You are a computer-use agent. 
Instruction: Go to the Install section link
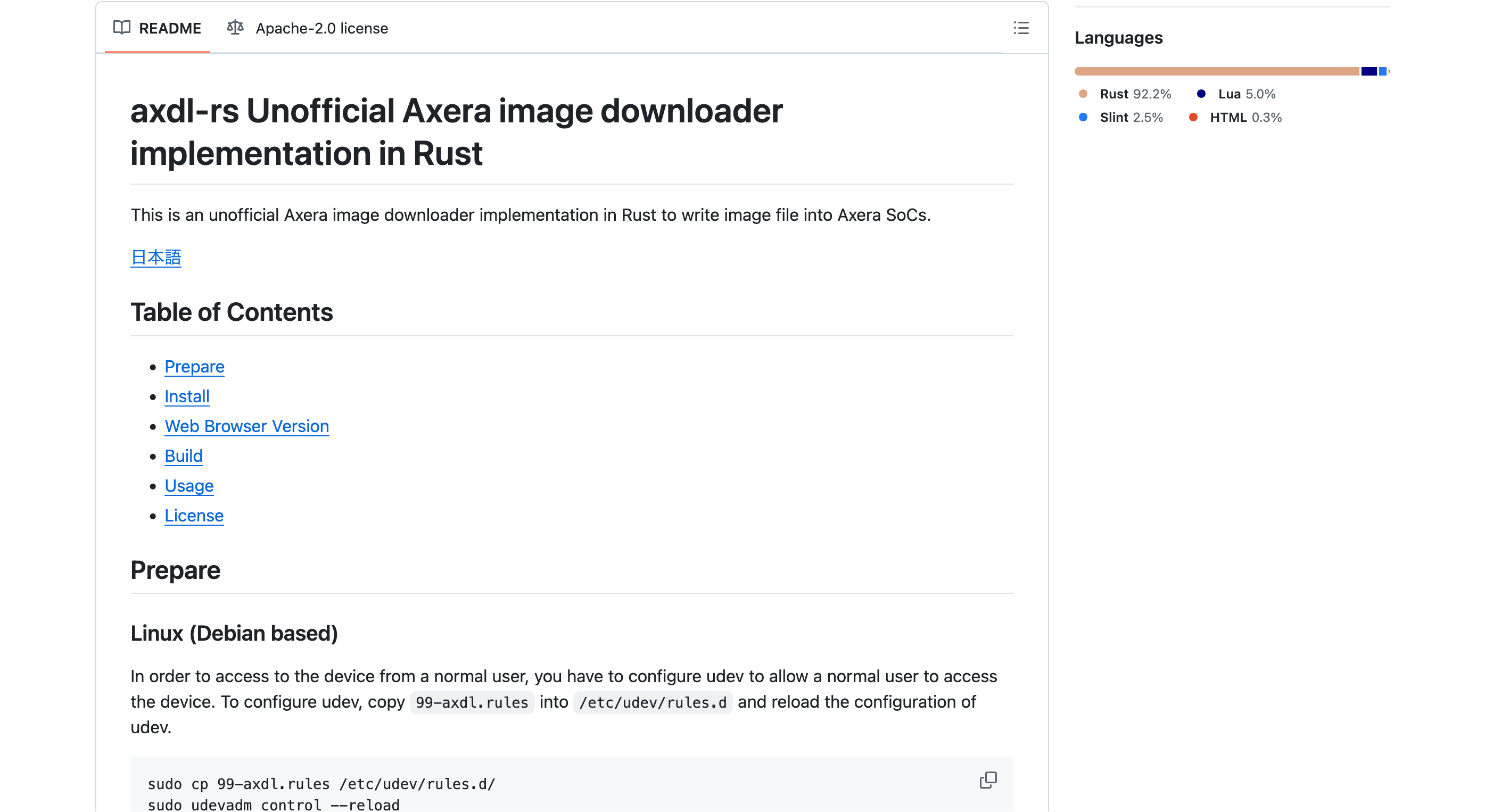(x=187, y=396)
